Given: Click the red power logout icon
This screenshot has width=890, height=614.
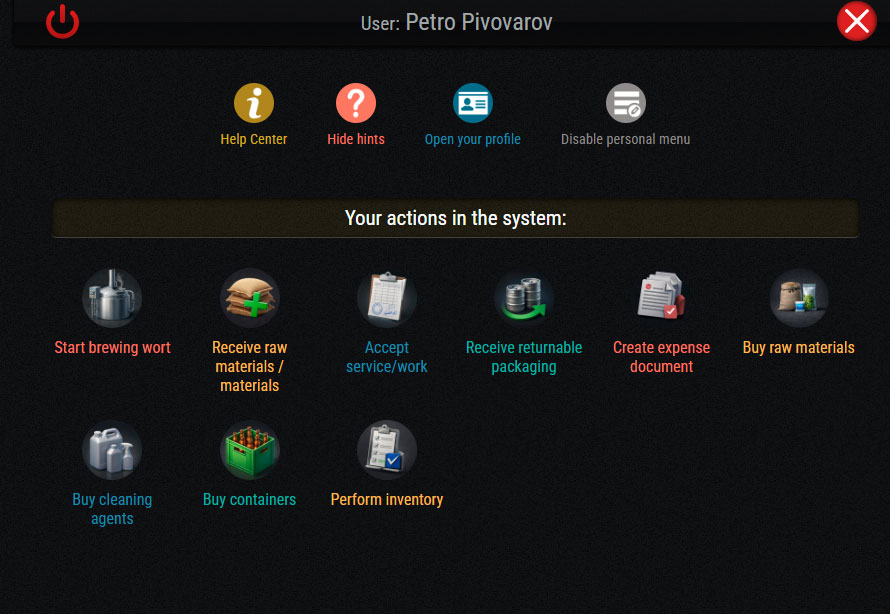Looking at the screenshot, I should coord(62,21).
